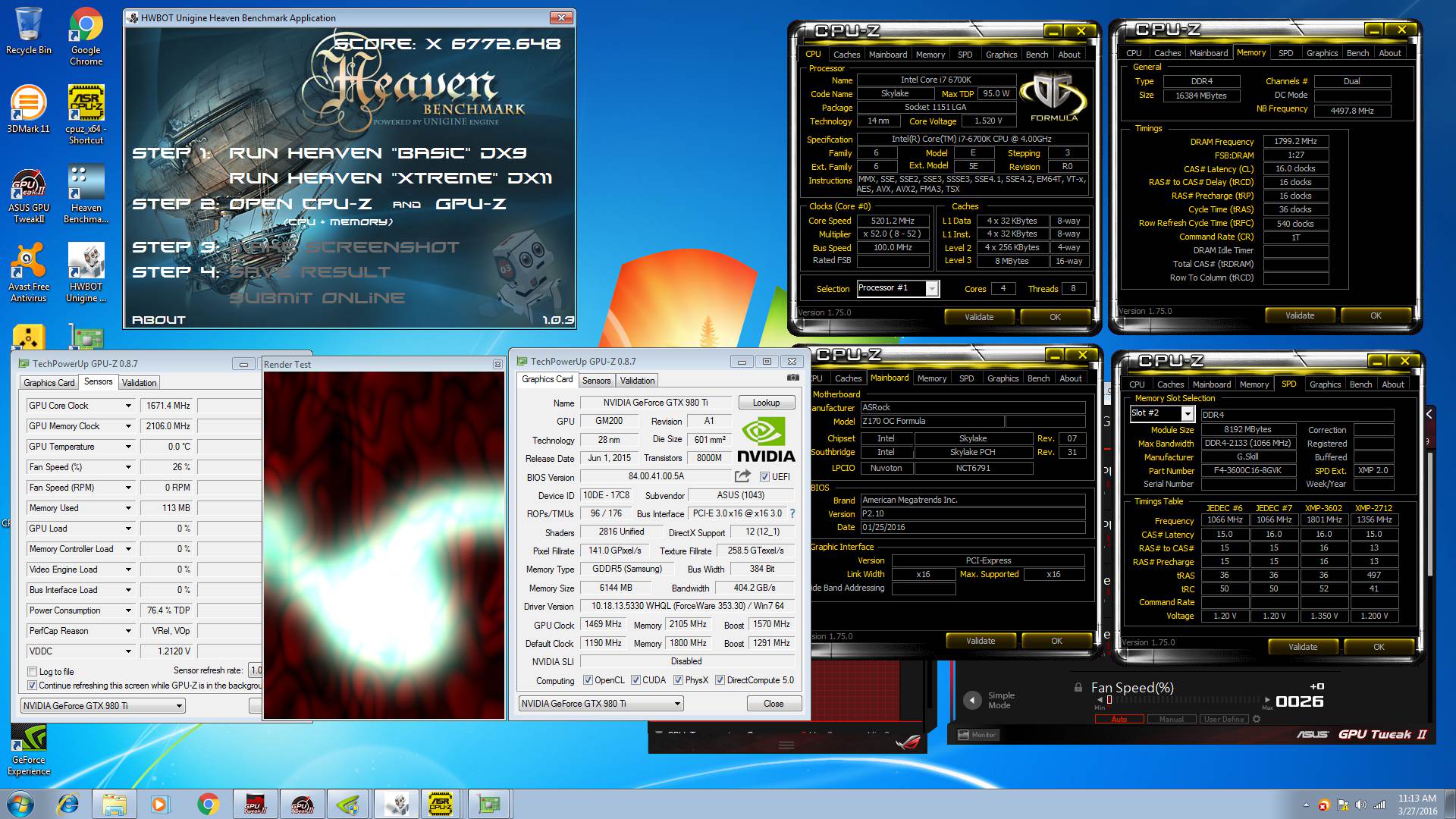Click the fan speed increase arrow near Max

1266,700
